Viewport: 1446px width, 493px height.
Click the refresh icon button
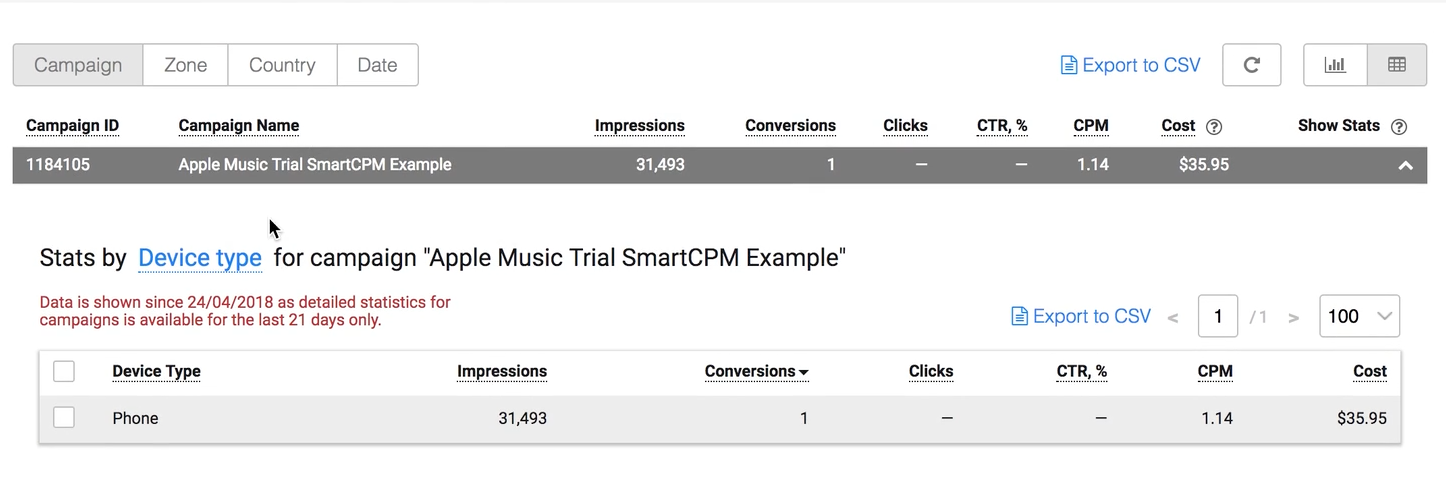tap(1251, 65)
